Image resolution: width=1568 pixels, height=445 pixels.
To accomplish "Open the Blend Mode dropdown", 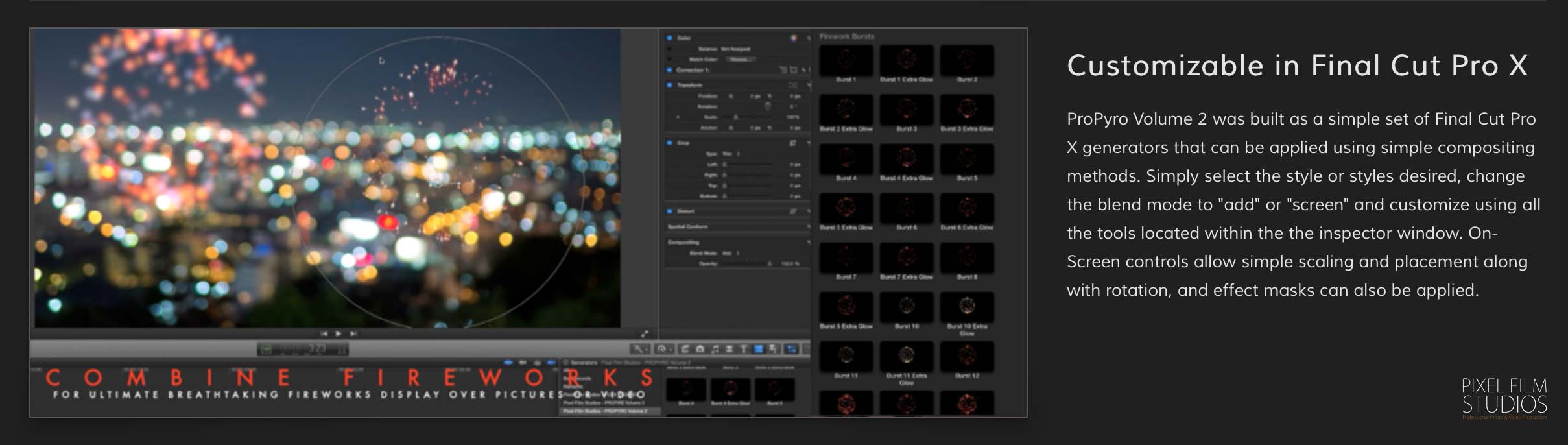I will [x=731, y=253].
